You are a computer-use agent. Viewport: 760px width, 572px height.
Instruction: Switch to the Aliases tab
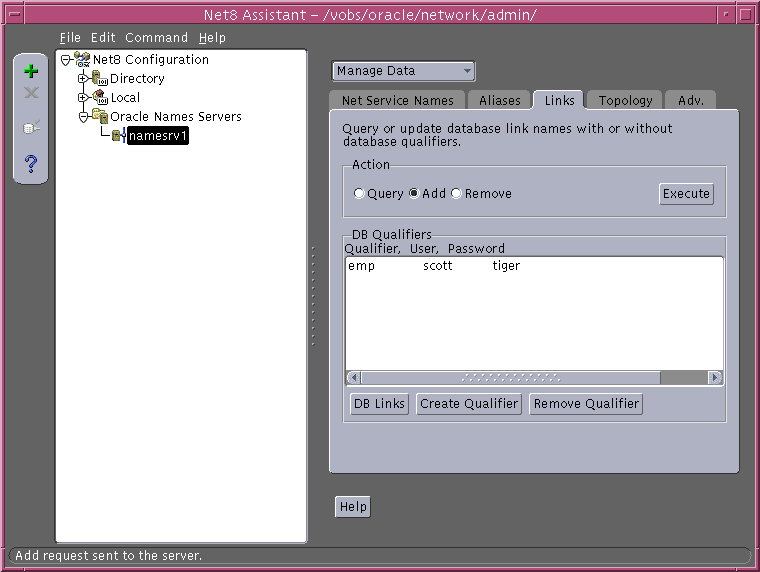click(499, 100)
